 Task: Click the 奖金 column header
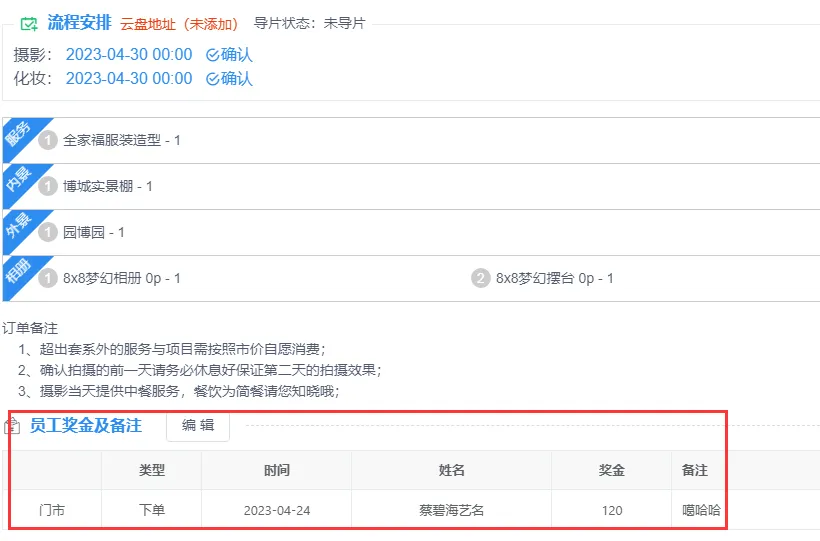pos(611,470)
